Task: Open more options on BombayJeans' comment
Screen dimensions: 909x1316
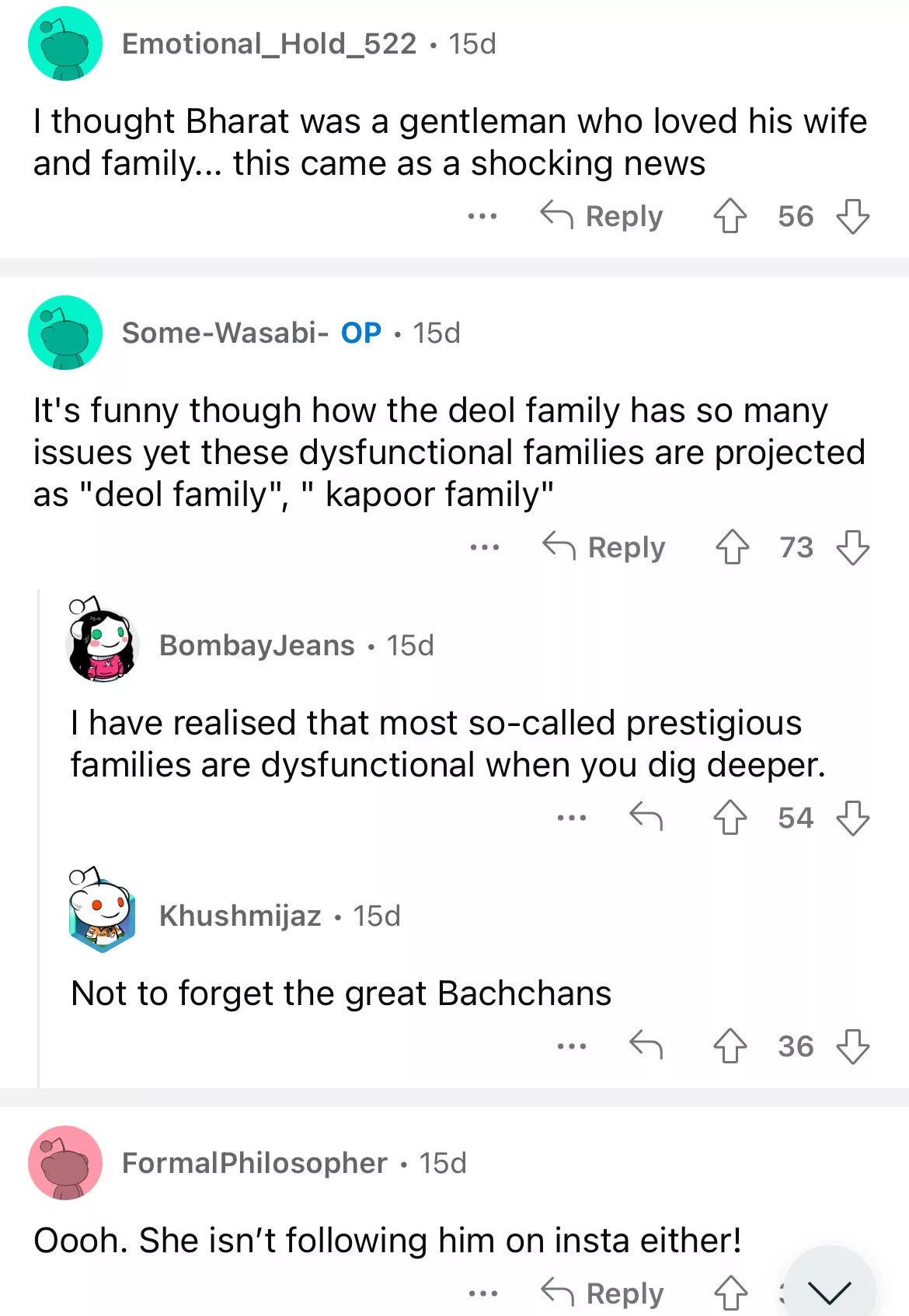Action: (572, 817)
